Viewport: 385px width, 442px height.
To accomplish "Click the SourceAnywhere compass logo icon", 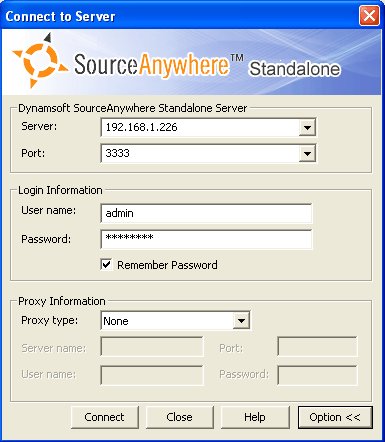I will 40,60.
